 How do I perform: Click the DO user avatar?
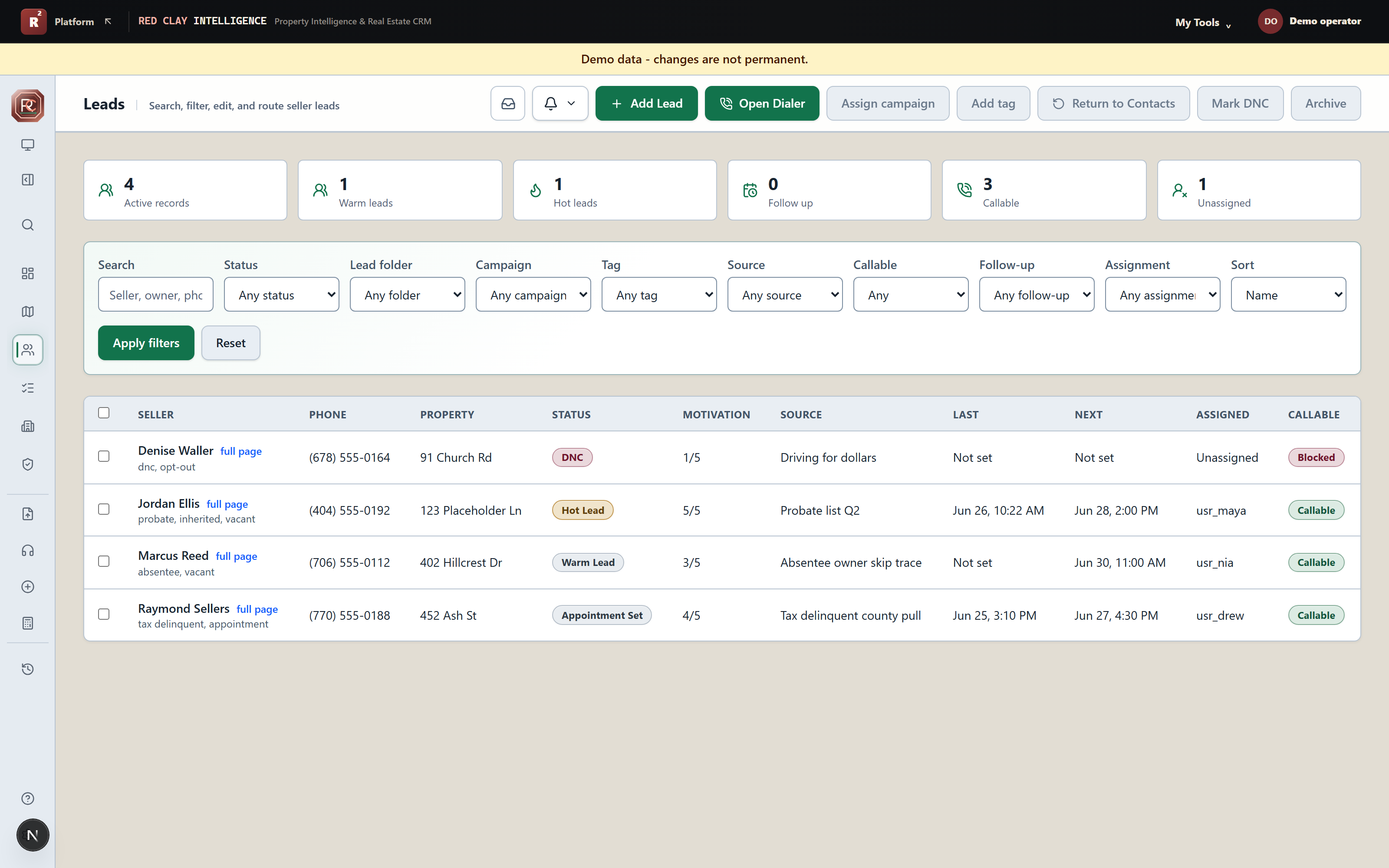(x=1270, y=21)
